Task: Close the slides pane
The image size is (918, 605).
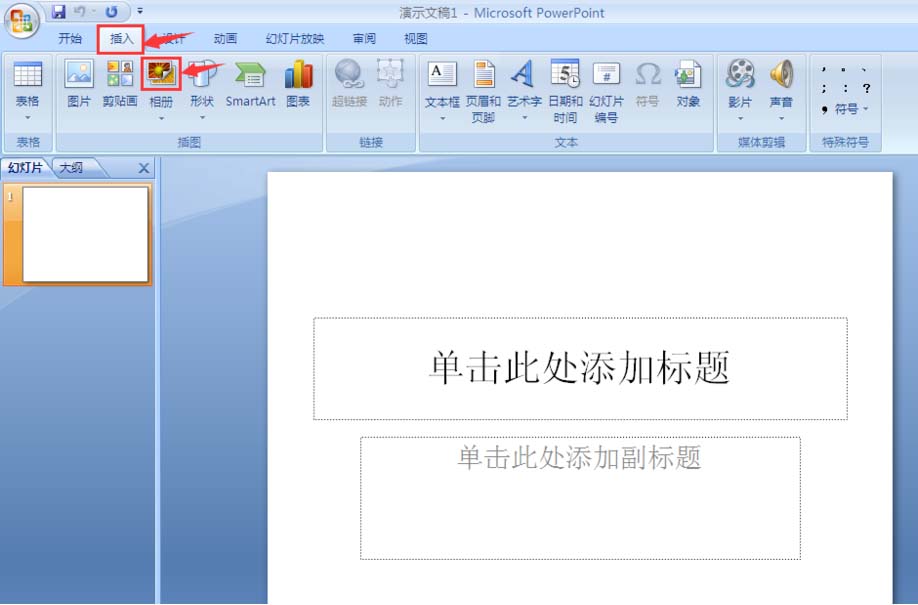Action: click(143, 169)
